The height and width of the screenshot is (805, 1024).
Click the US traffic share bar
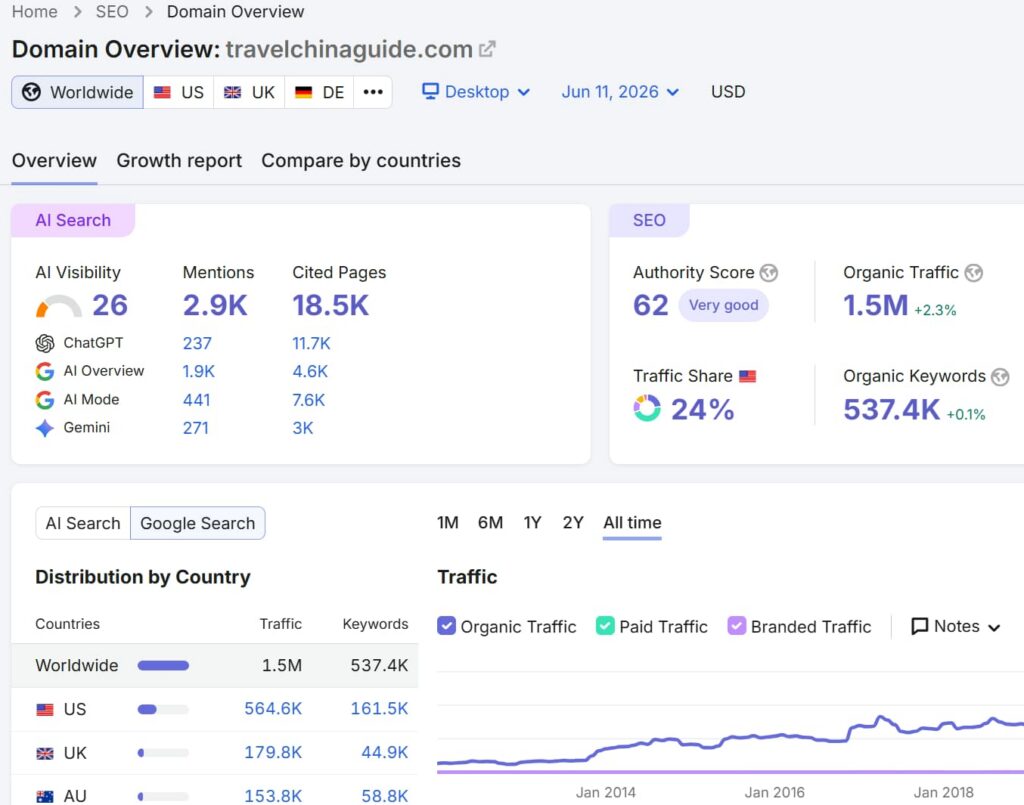point(163,709)
